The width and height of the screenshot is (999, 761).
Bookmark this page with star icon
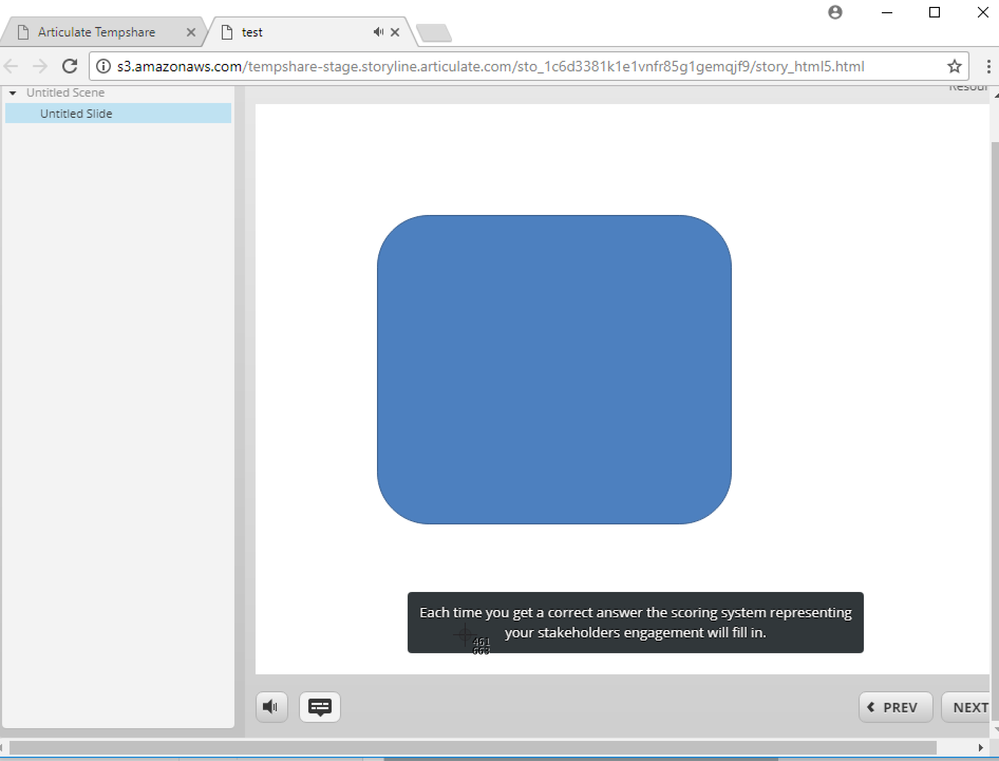pos(954,66)
